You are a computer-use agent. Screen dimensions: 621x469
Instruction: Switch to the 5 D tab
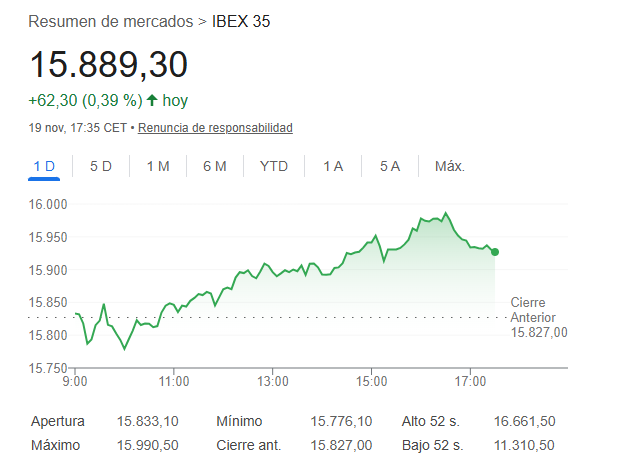(x=101, y=166)
